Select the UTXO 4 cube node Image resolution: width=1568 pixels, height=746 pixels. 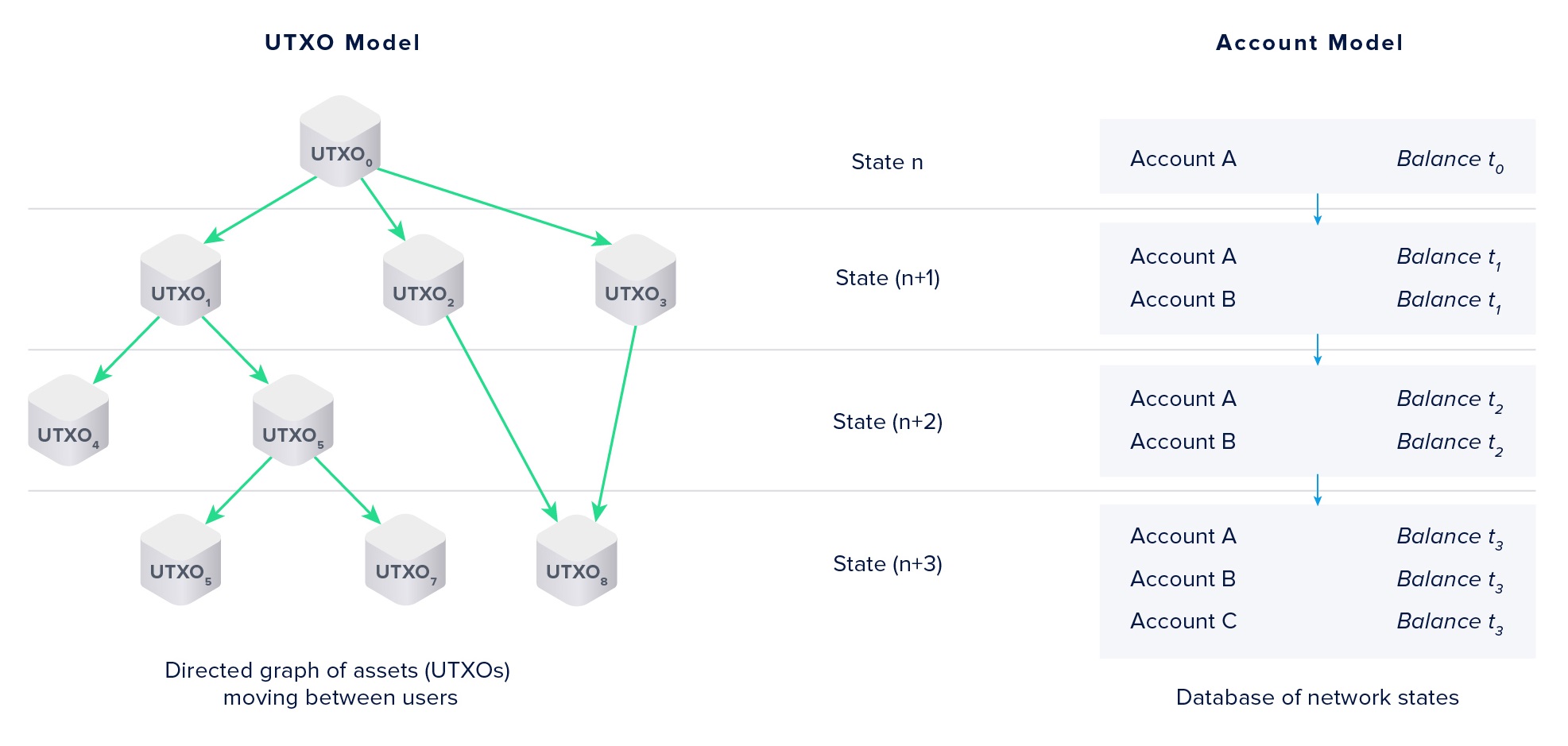68,420
